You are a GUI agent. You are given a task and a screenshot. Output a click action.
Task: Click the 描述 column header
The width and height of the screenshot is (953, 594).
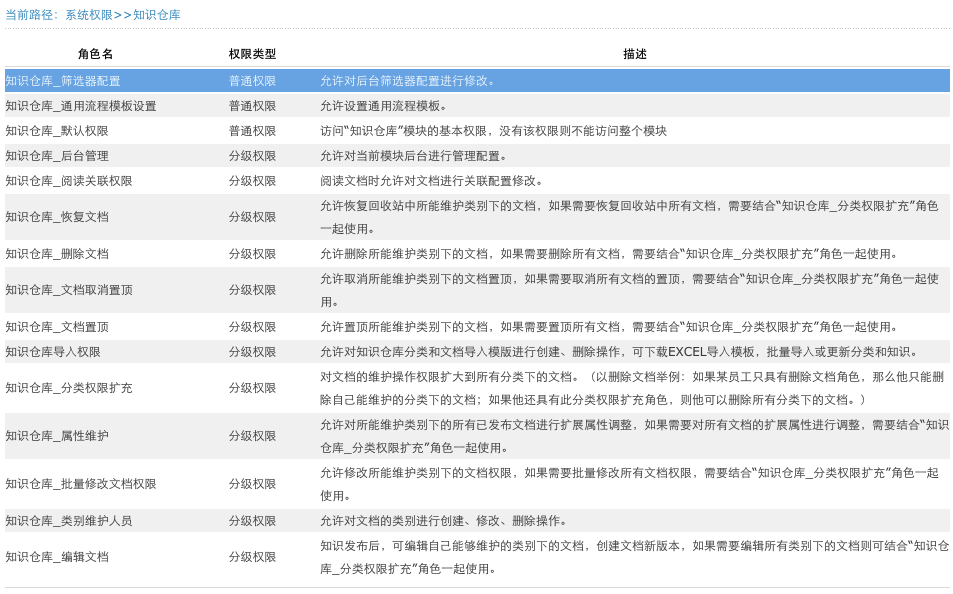coord(635,54)
